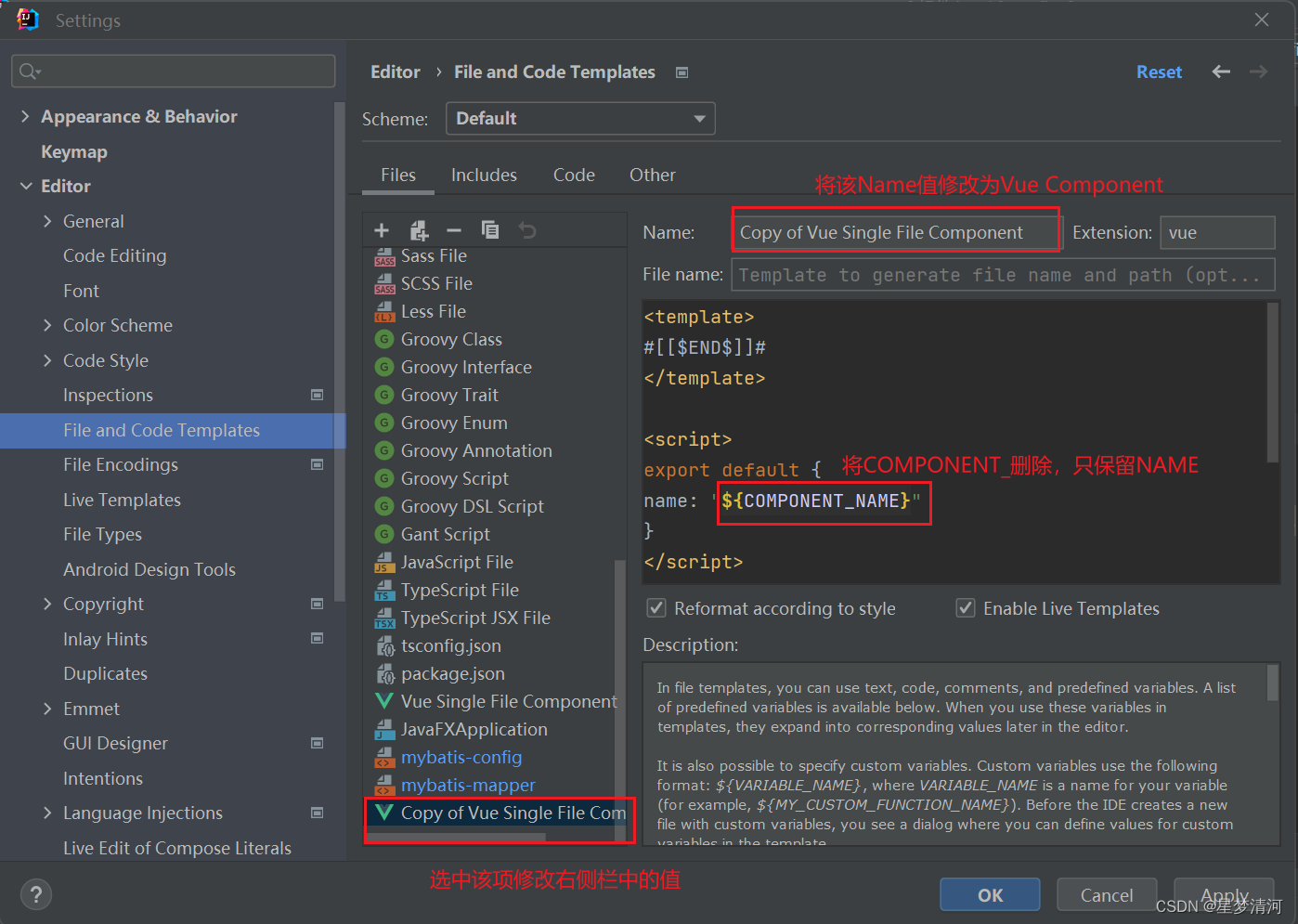
Task: Click the template Name input field
Action: (x=896, y=232)
